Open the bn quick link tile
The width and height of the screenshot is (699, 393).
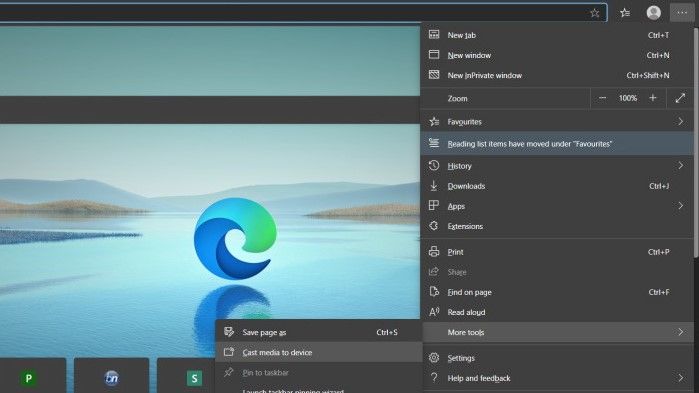tap(111, 378)
